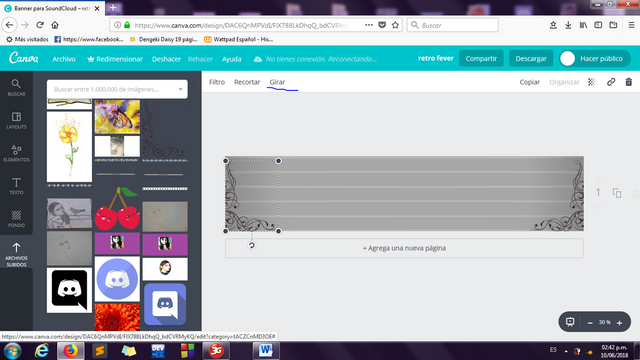Open the Firefox hamburger menu
Screen dimensions: 640x360
coord(631,25)
